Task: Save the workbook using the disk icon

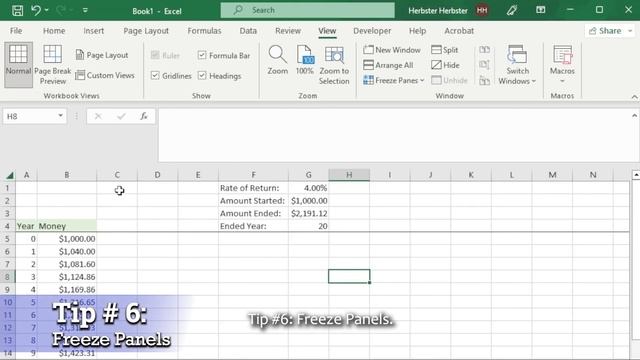Action: click(17, 10)
